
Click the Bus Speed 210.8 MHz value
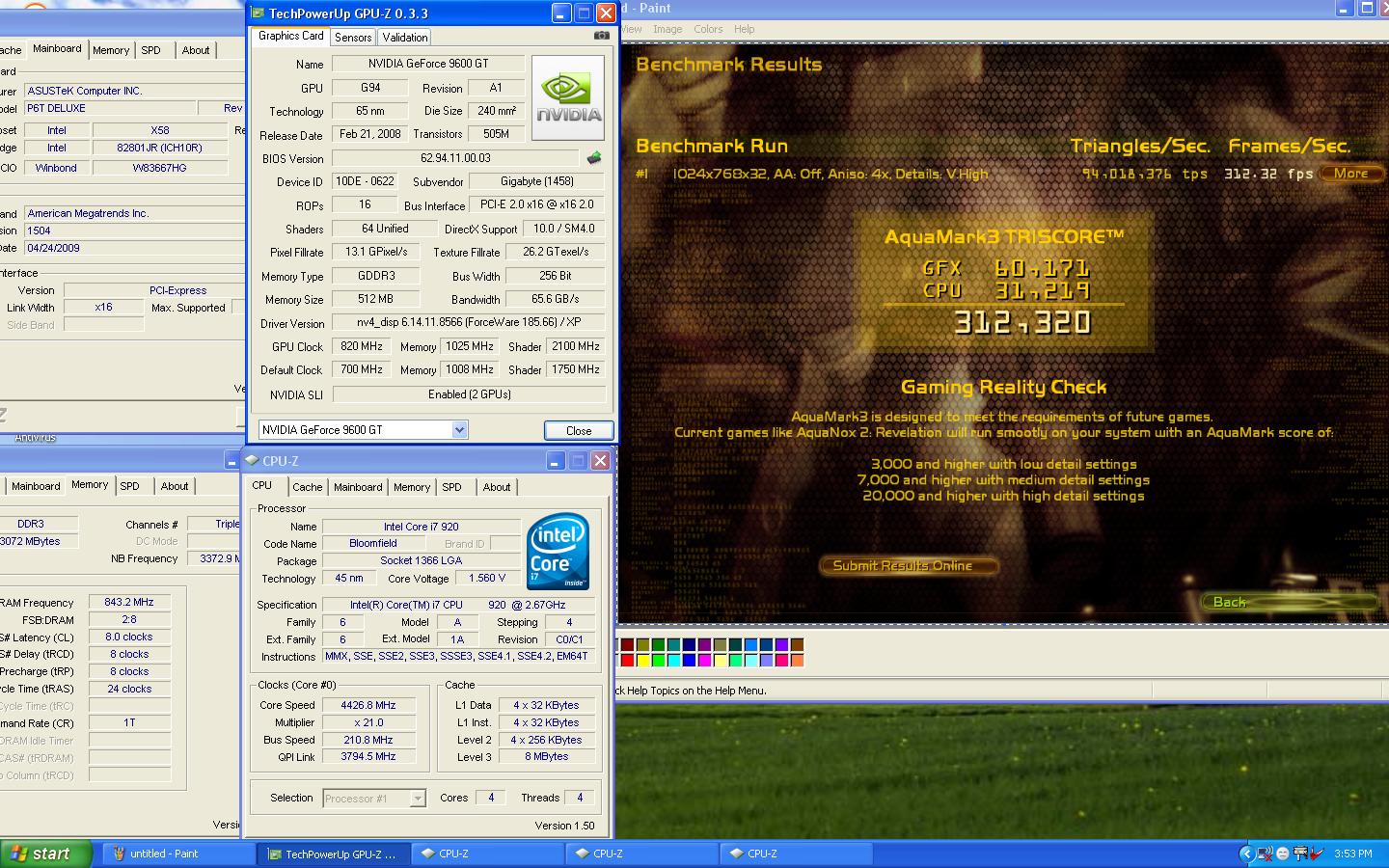(x=368, y=740)
